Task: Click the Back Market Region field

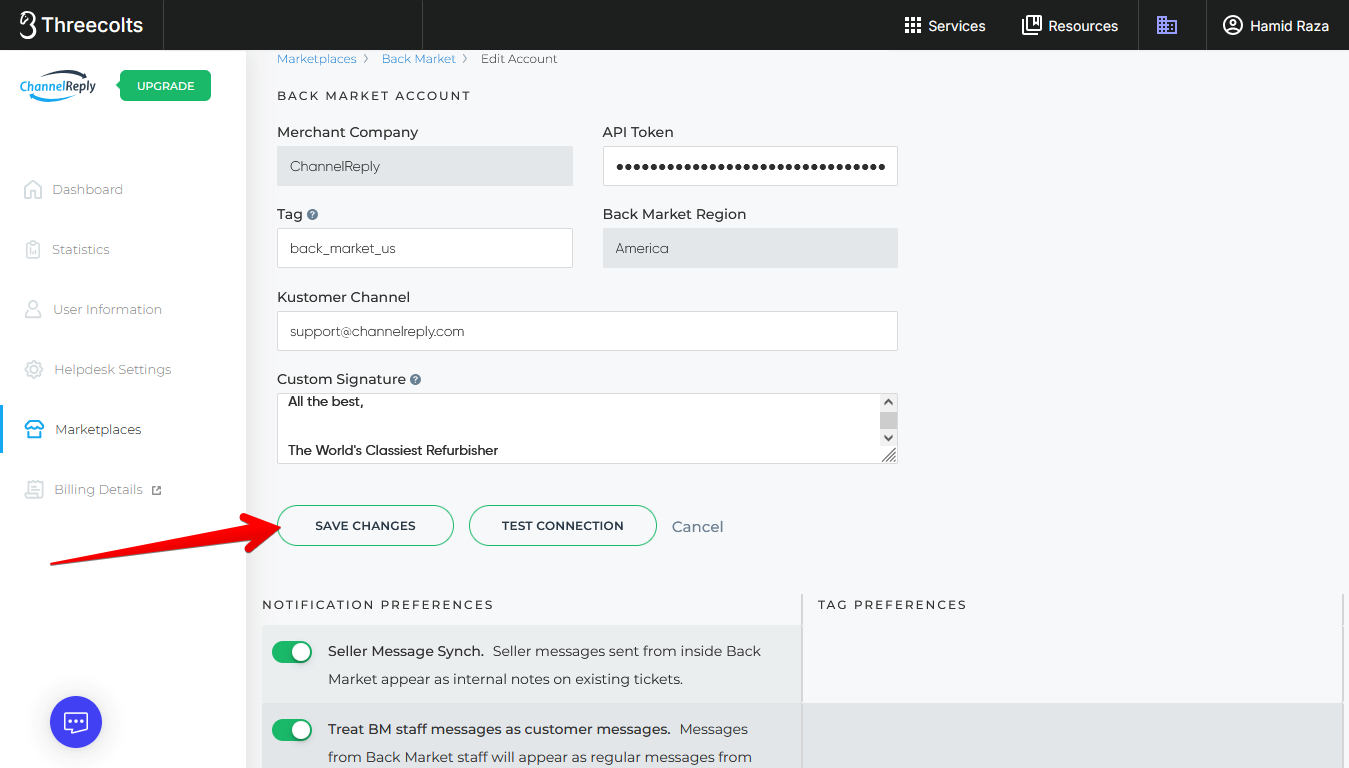Action: 750,248
